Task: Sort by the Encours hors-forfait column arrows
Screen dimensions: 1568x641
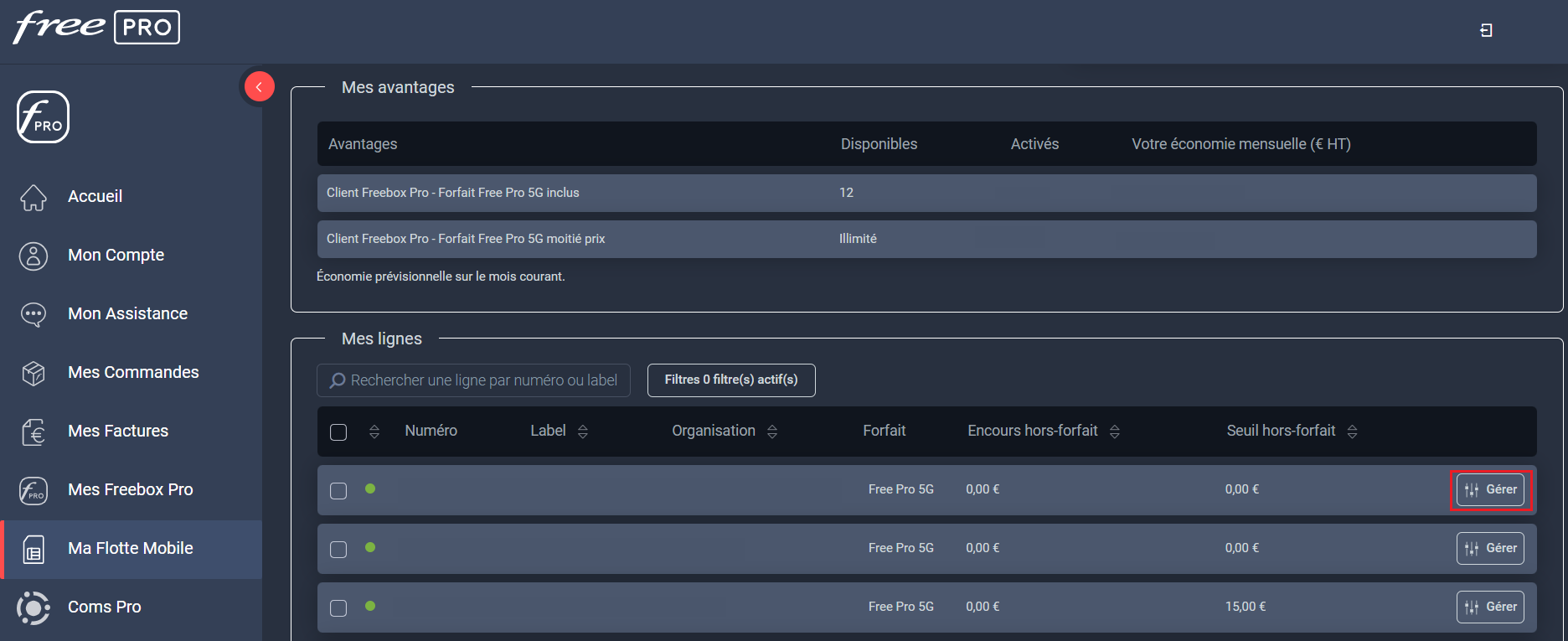Action: 1115,432
